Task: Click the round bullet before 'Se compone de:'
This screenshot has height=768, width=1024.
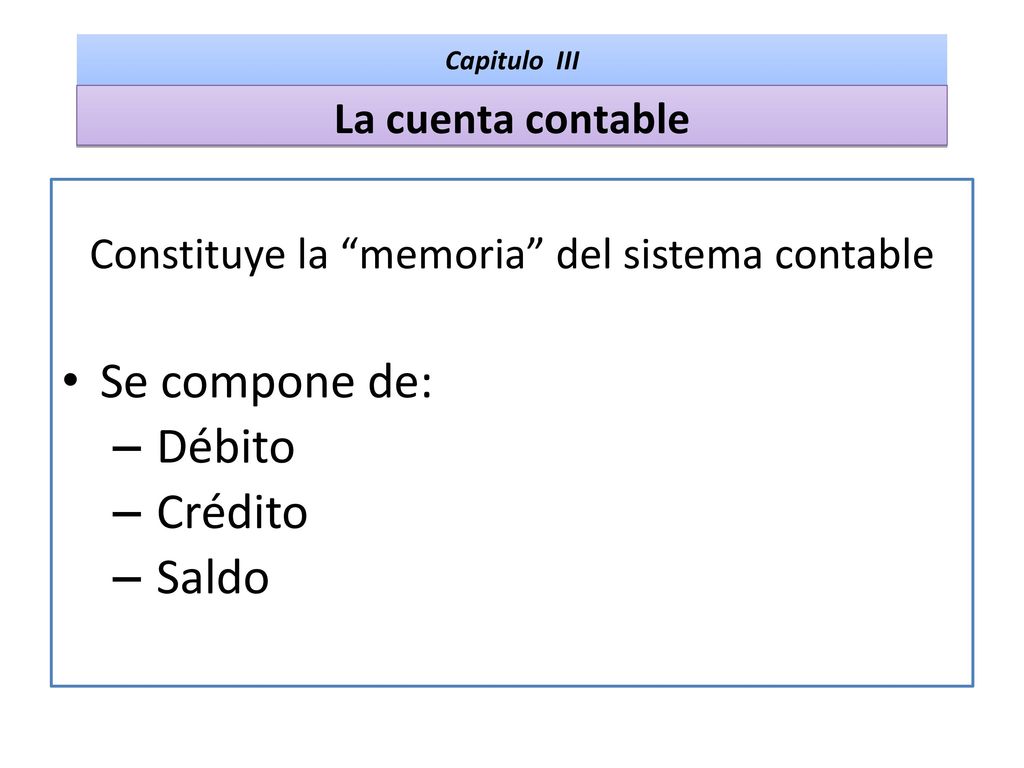Action: point(71,380)
